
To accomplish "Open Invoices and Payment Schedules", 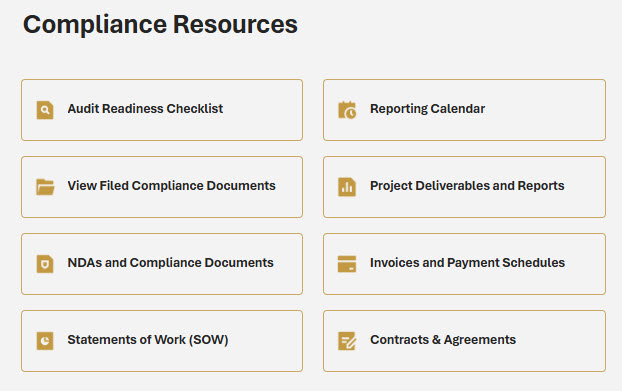I will [x=467, y=263].
